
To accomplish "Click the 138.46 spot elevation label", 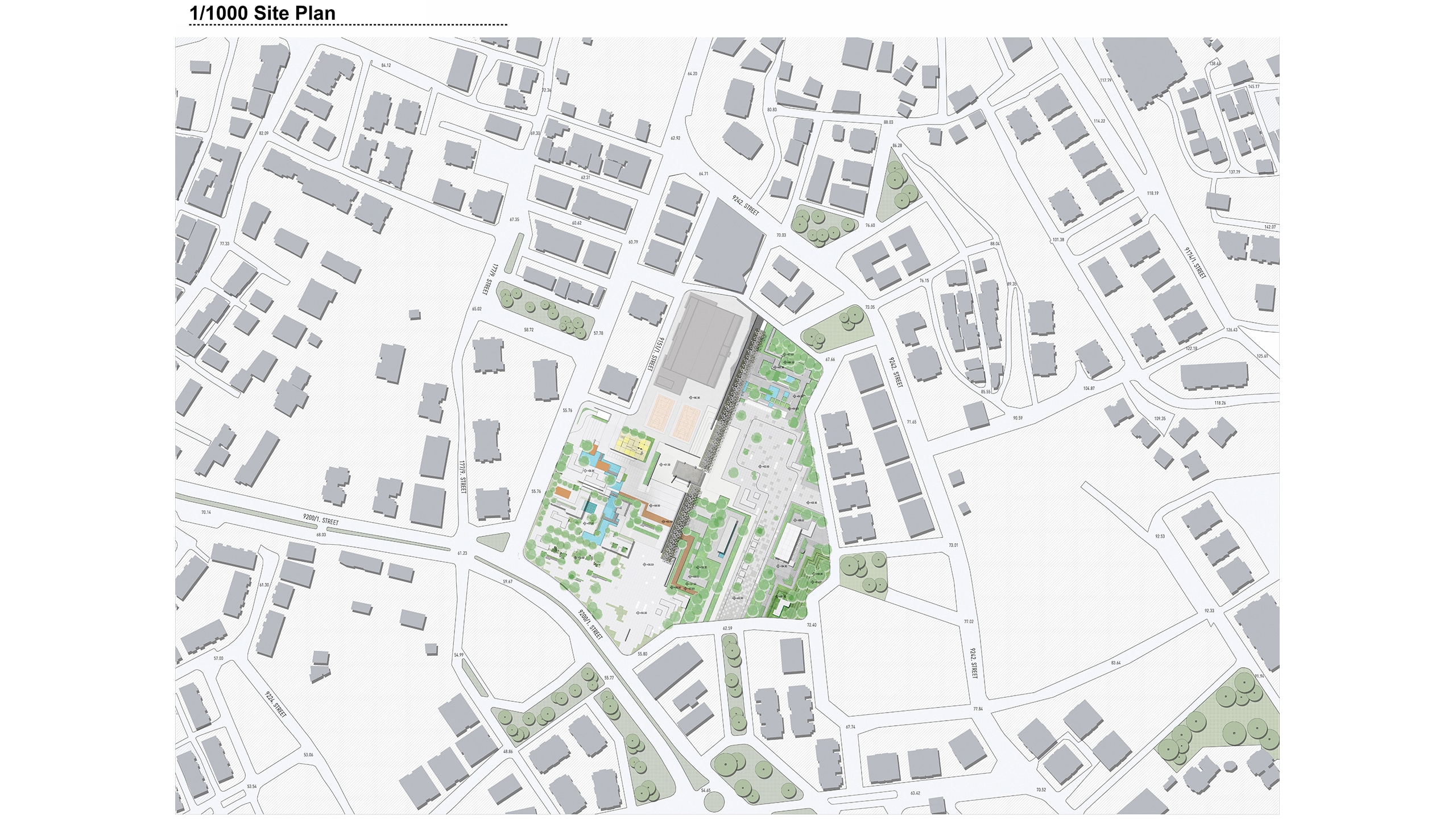I will (1214, 64).
